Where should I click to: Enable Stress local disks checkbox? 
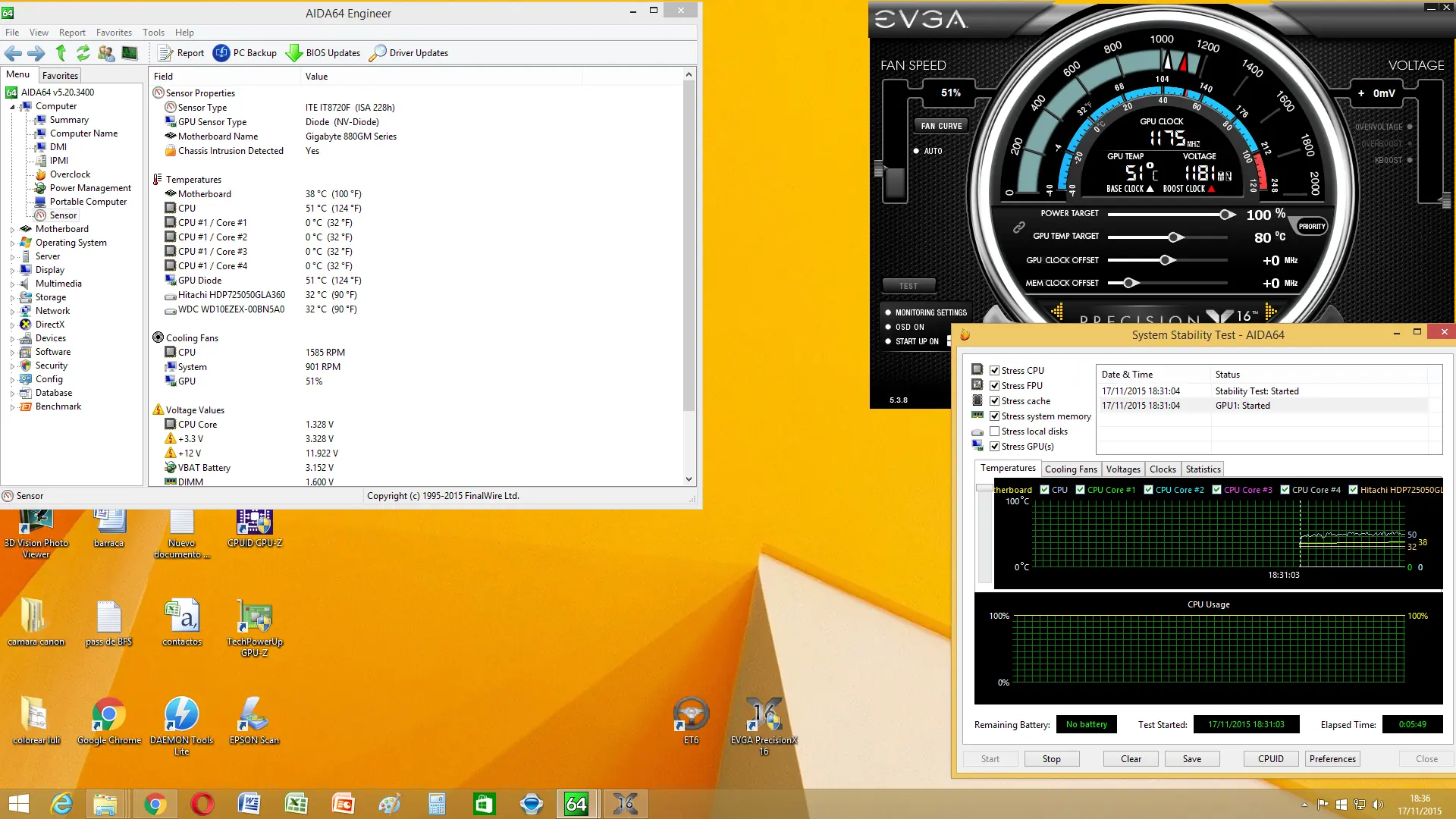coord(994,431)
